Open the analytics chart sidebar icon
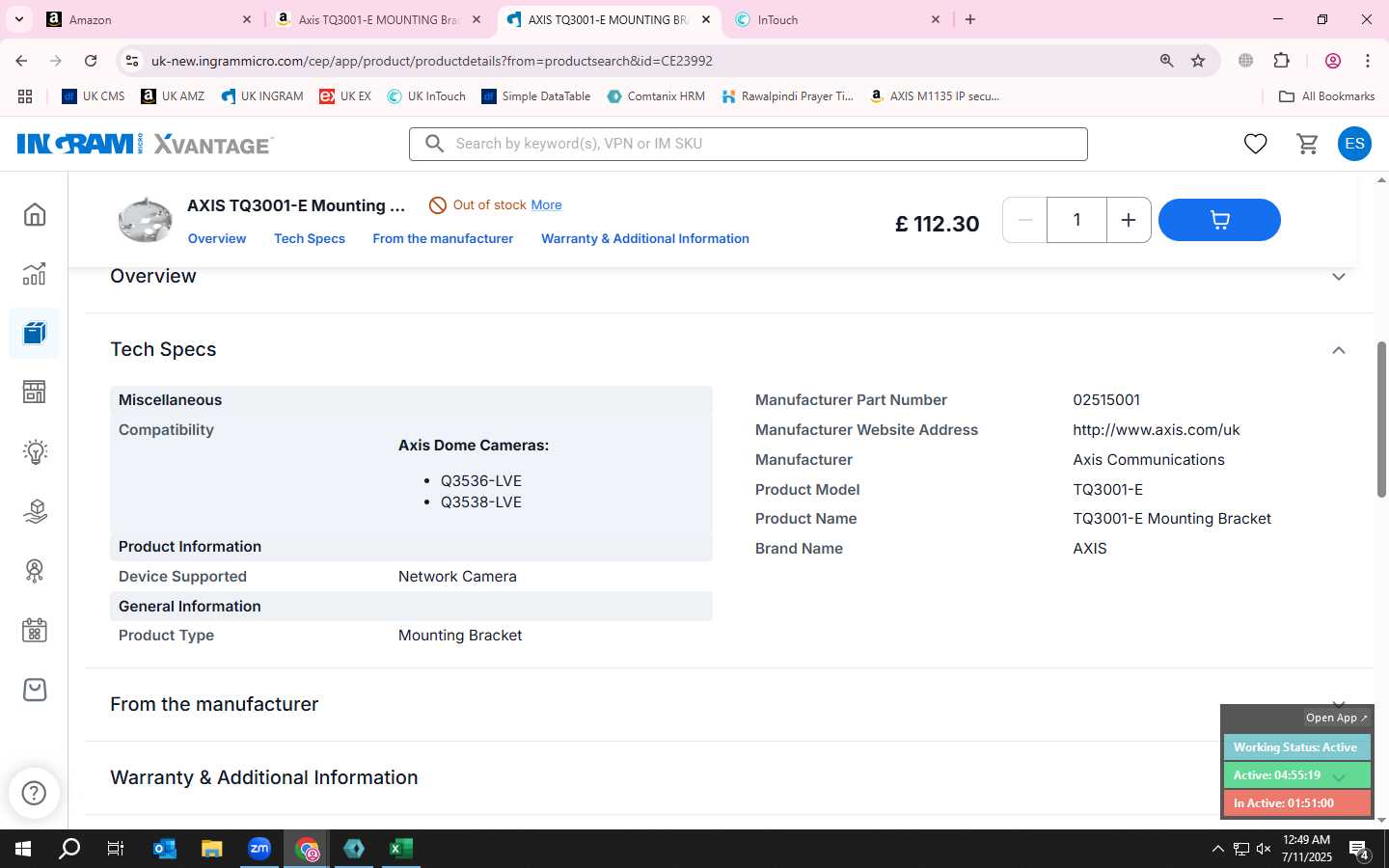This screenshot has width=1389, height=868. click(x=35, y=274)
